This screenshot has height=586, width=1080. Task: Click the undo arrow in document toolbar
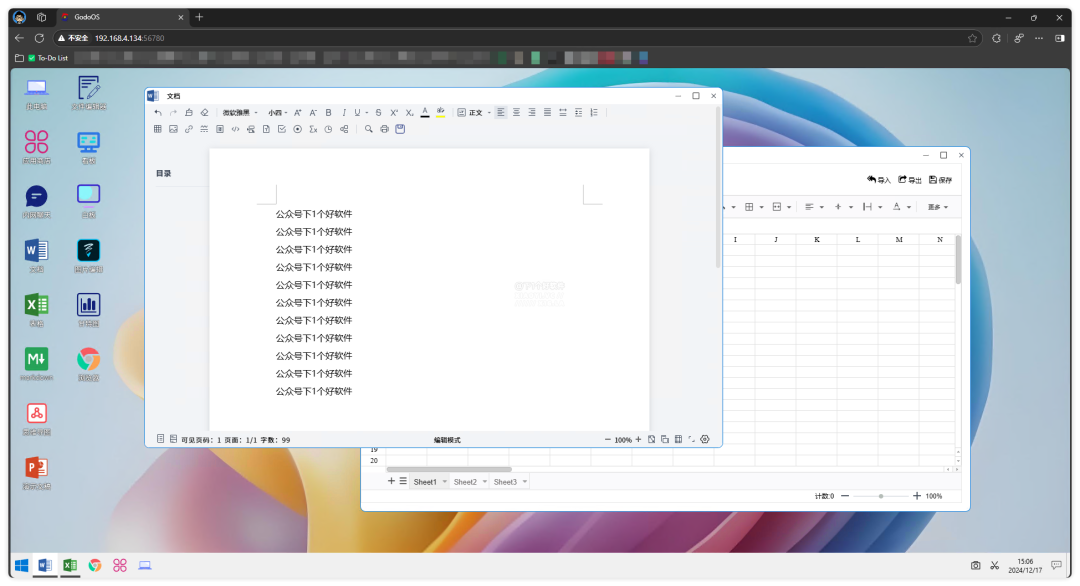point(158,113)
